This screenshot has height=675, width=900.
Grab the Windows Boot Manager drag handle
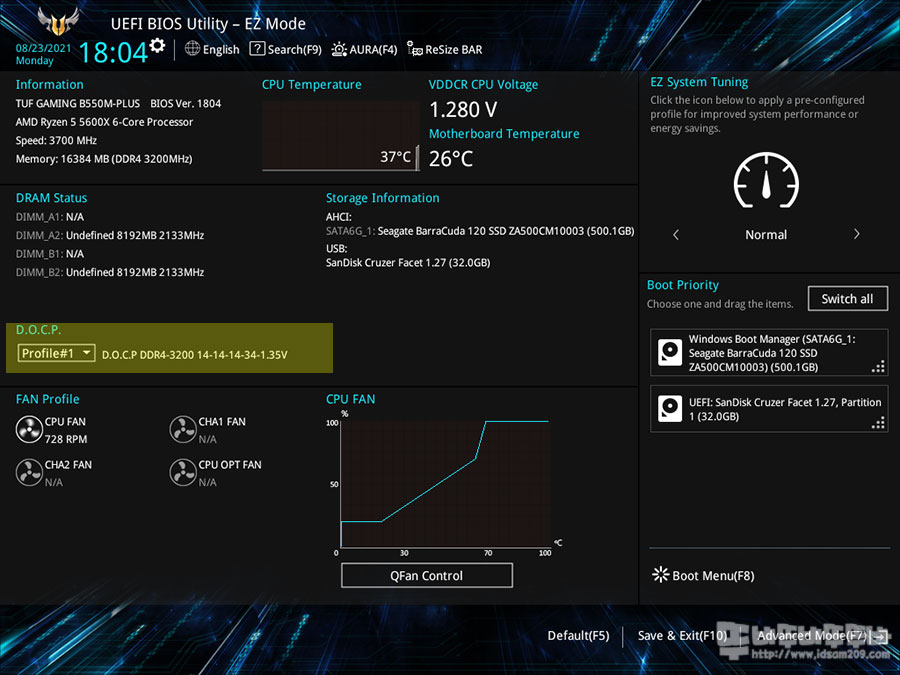[x=878, y=367]
